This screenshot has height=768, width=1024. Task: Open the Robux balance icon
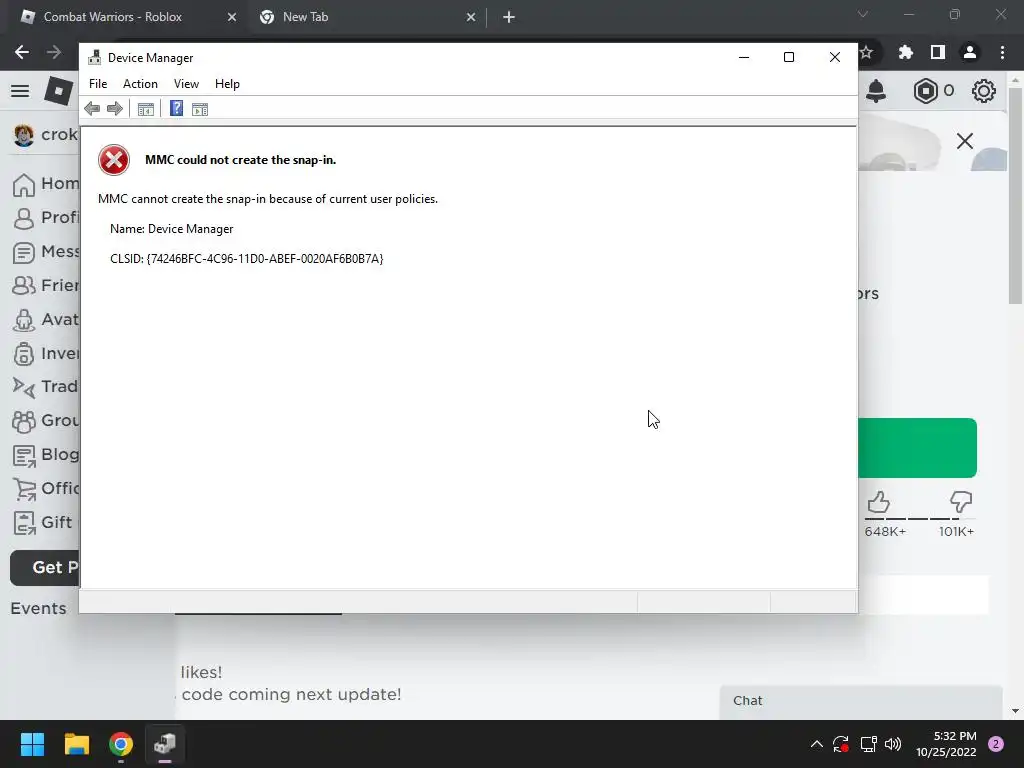(x=925, y=91)
